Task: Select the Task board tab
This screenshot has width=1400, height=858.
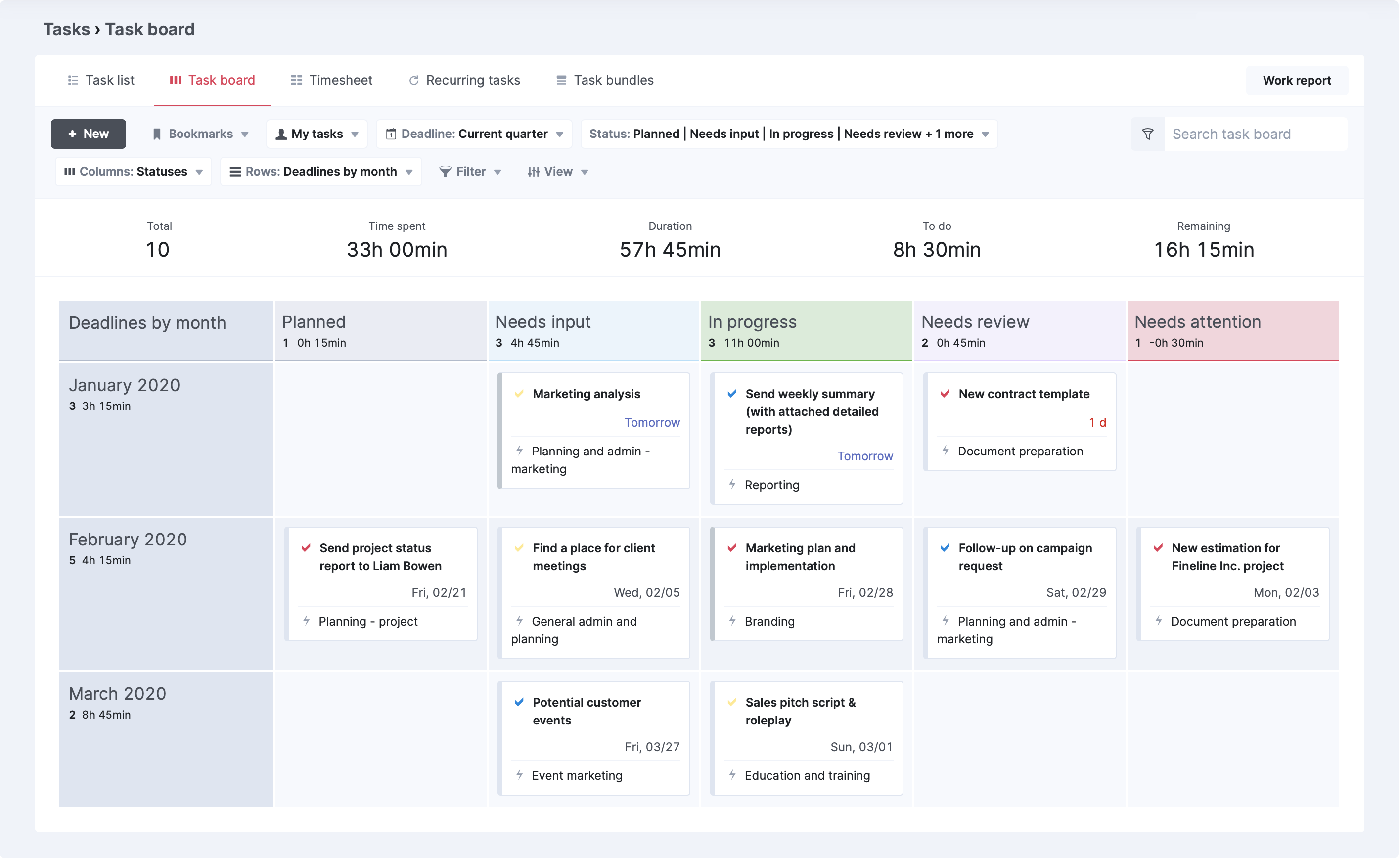Action: pos(213,80)
